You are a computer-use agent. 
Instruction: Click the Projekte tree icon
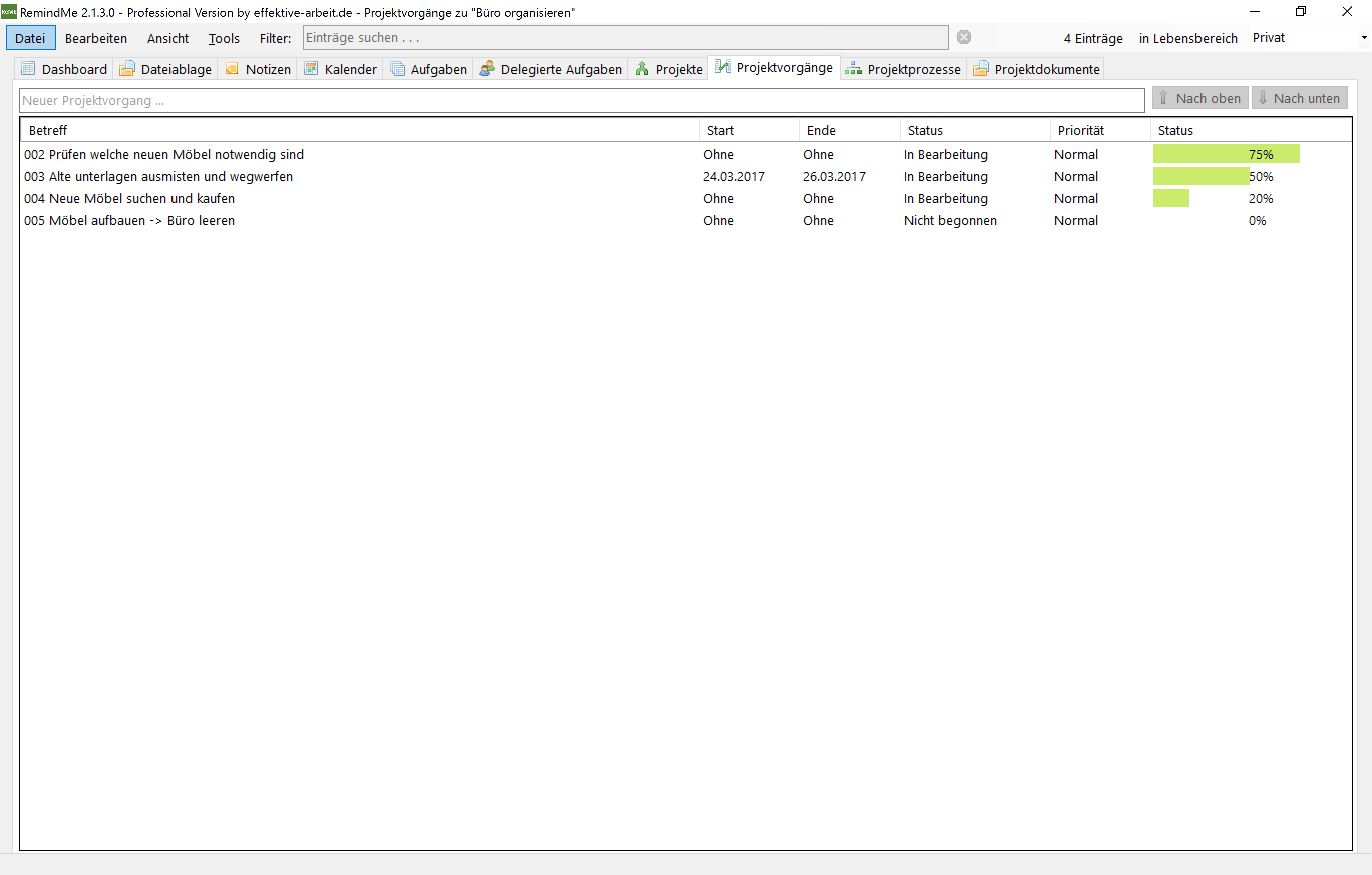(641, 69)
